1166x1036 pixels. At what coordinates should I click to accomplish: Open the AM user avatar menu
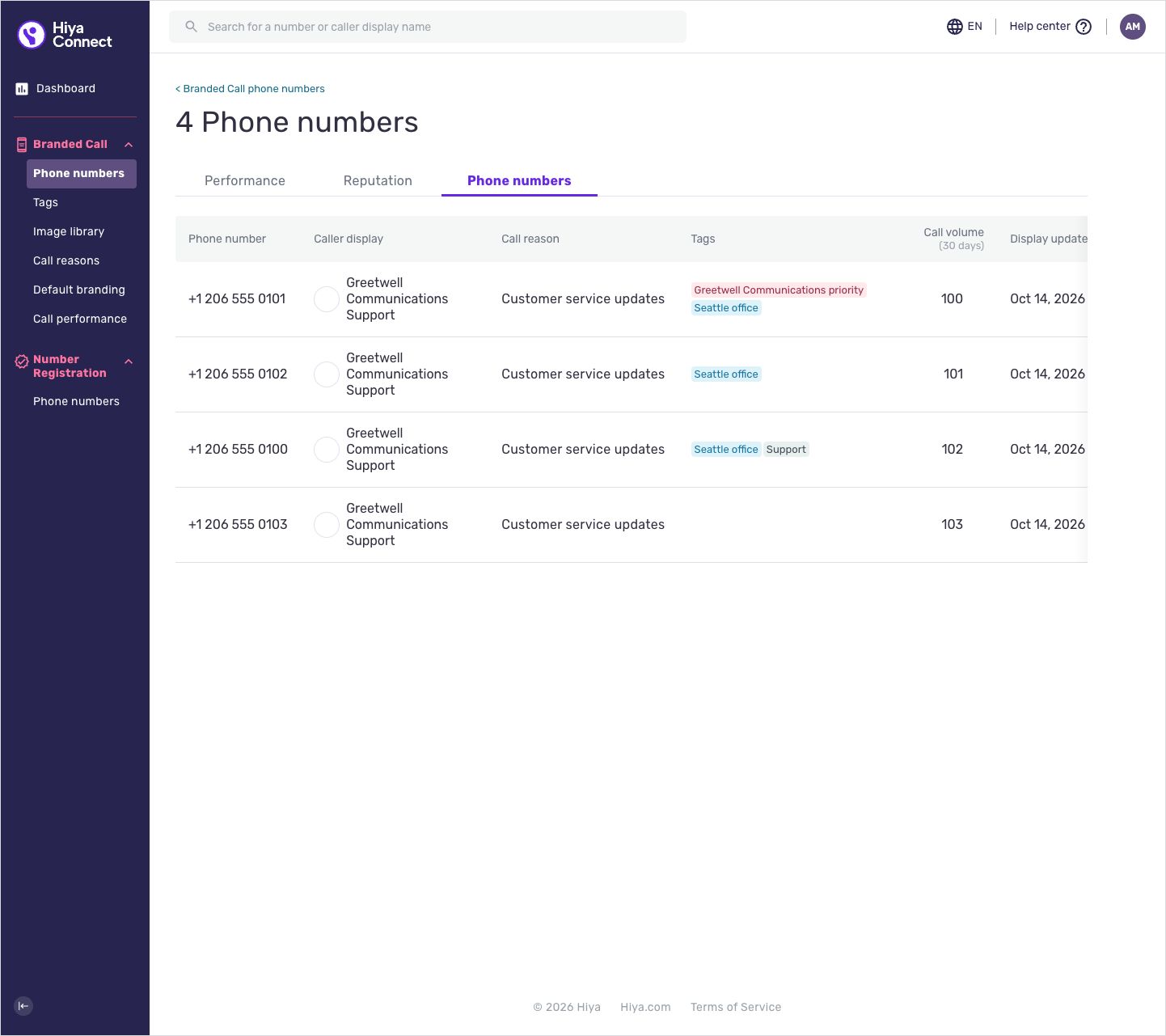pos(1132,27)
